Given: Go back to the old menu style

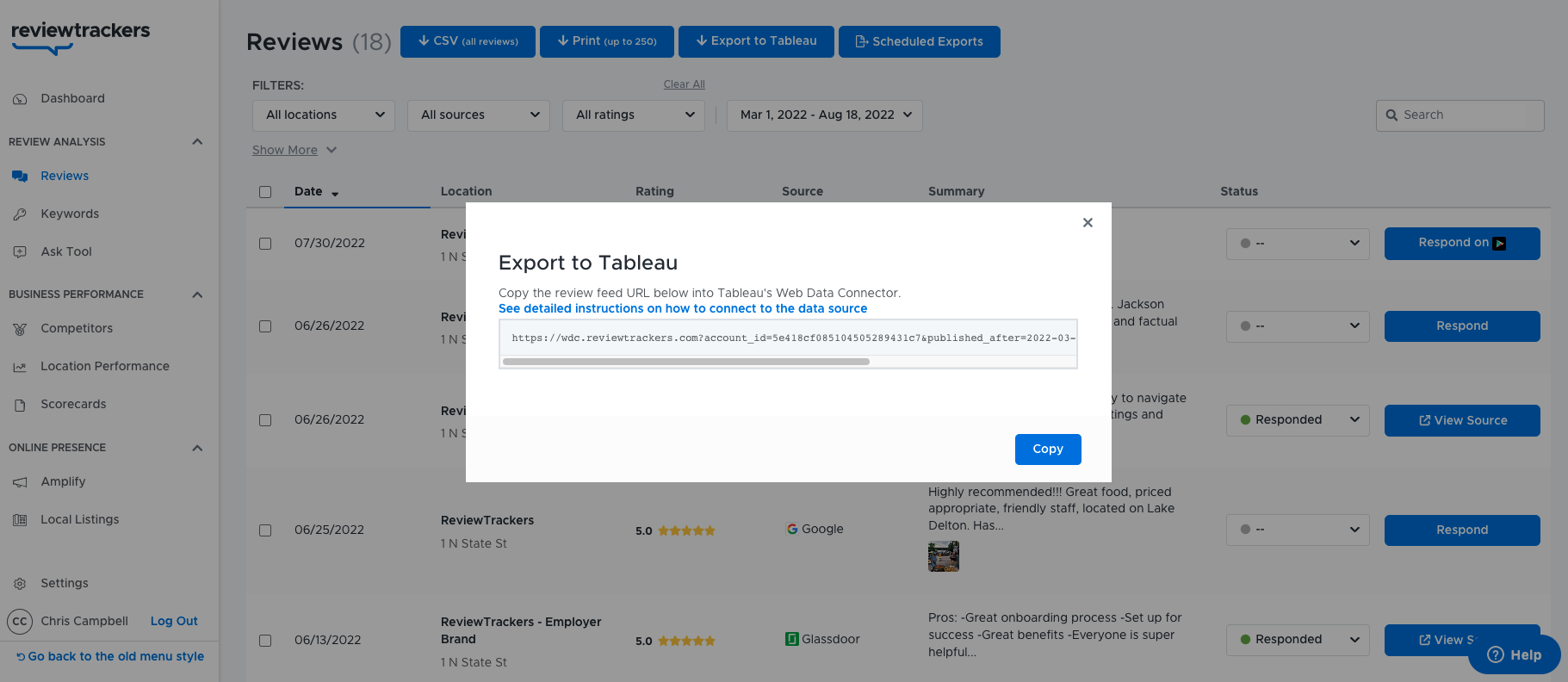Looking at the screenshot, I should tap(109, 656).
